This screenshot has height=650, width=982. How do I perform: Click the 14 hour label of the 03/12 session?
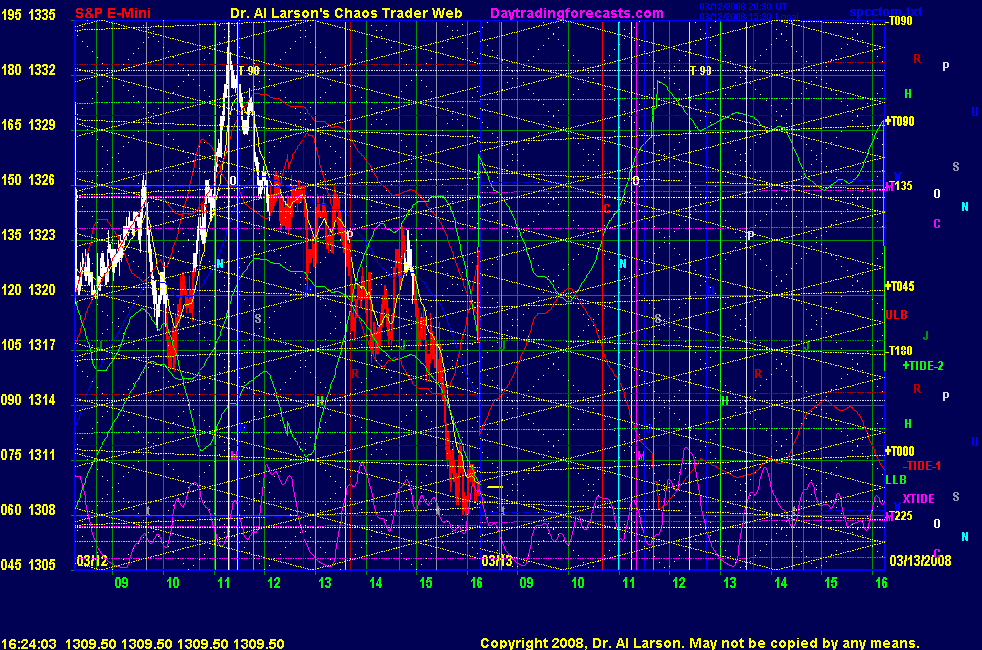pos(375,583)
